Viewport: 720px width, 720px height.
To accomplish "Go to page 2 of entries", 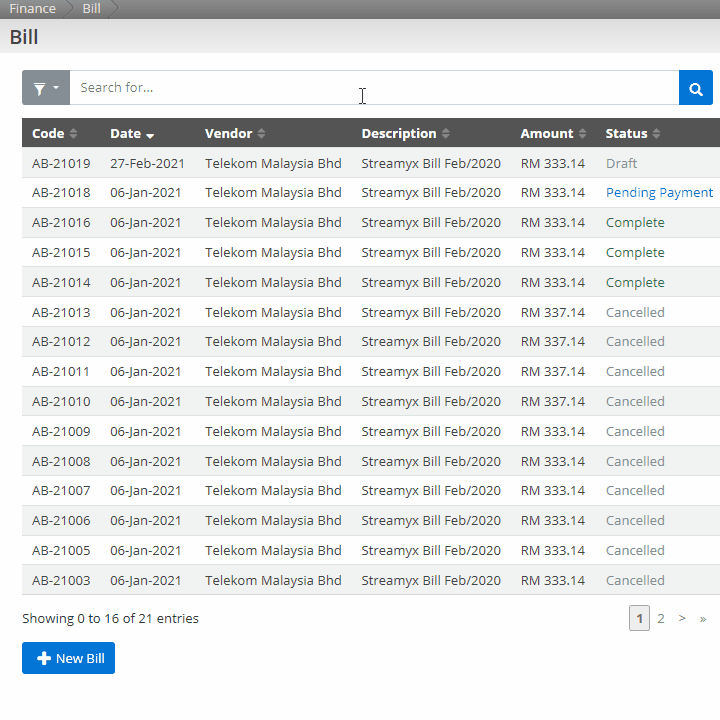I will (660, 619).
